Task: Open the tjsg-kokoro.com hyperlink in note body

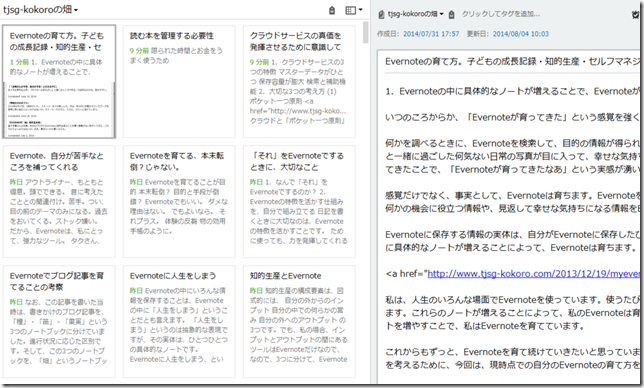Action: pyautogui.click(x=533, y=274)
